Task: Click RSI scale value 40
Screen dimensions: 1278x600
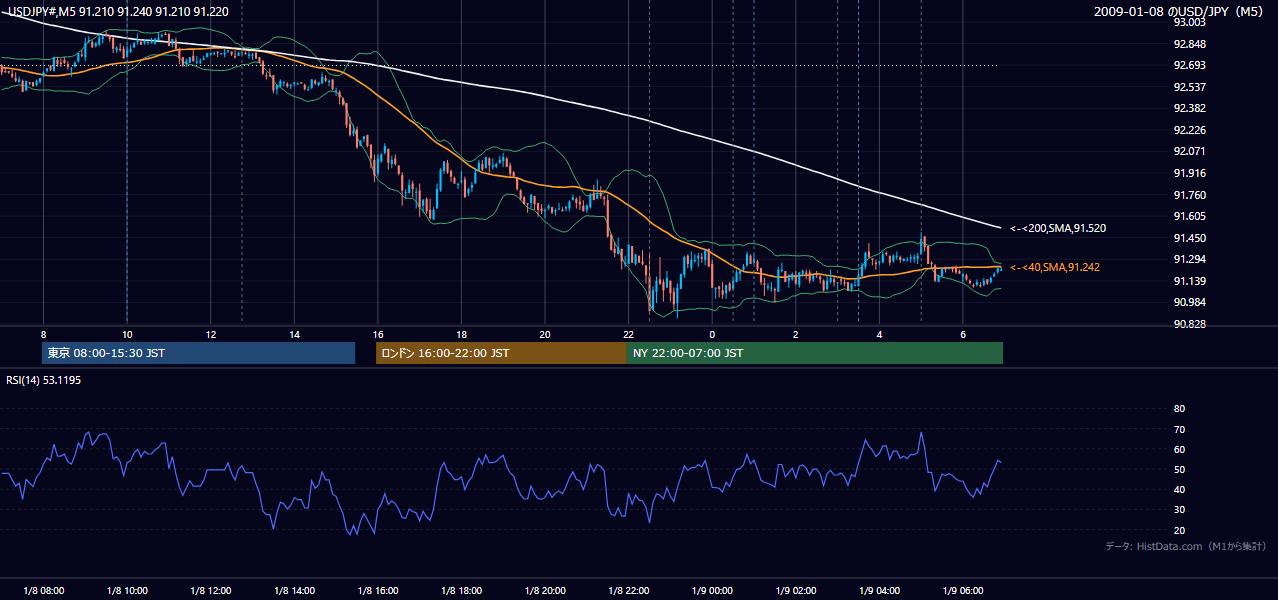Action: point(1179,489)
